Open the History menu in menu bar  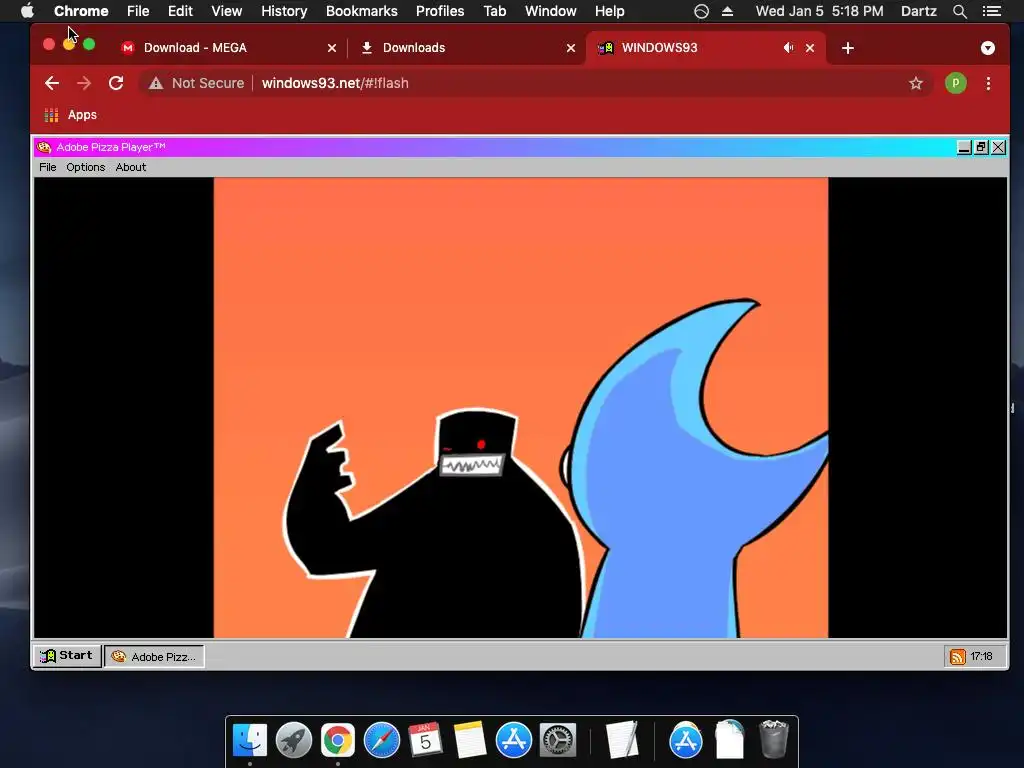[283, 11]
